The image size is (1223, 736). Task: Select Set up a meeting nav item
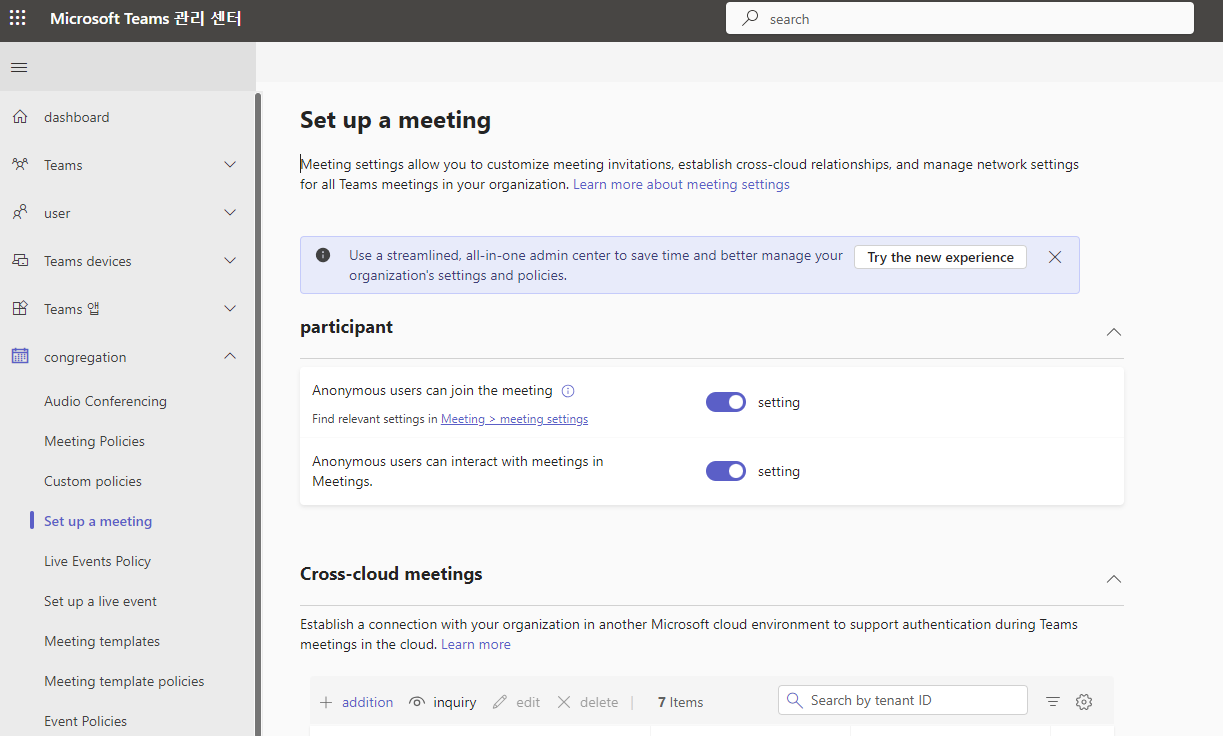pyautogui.click(x=98, y=521)
